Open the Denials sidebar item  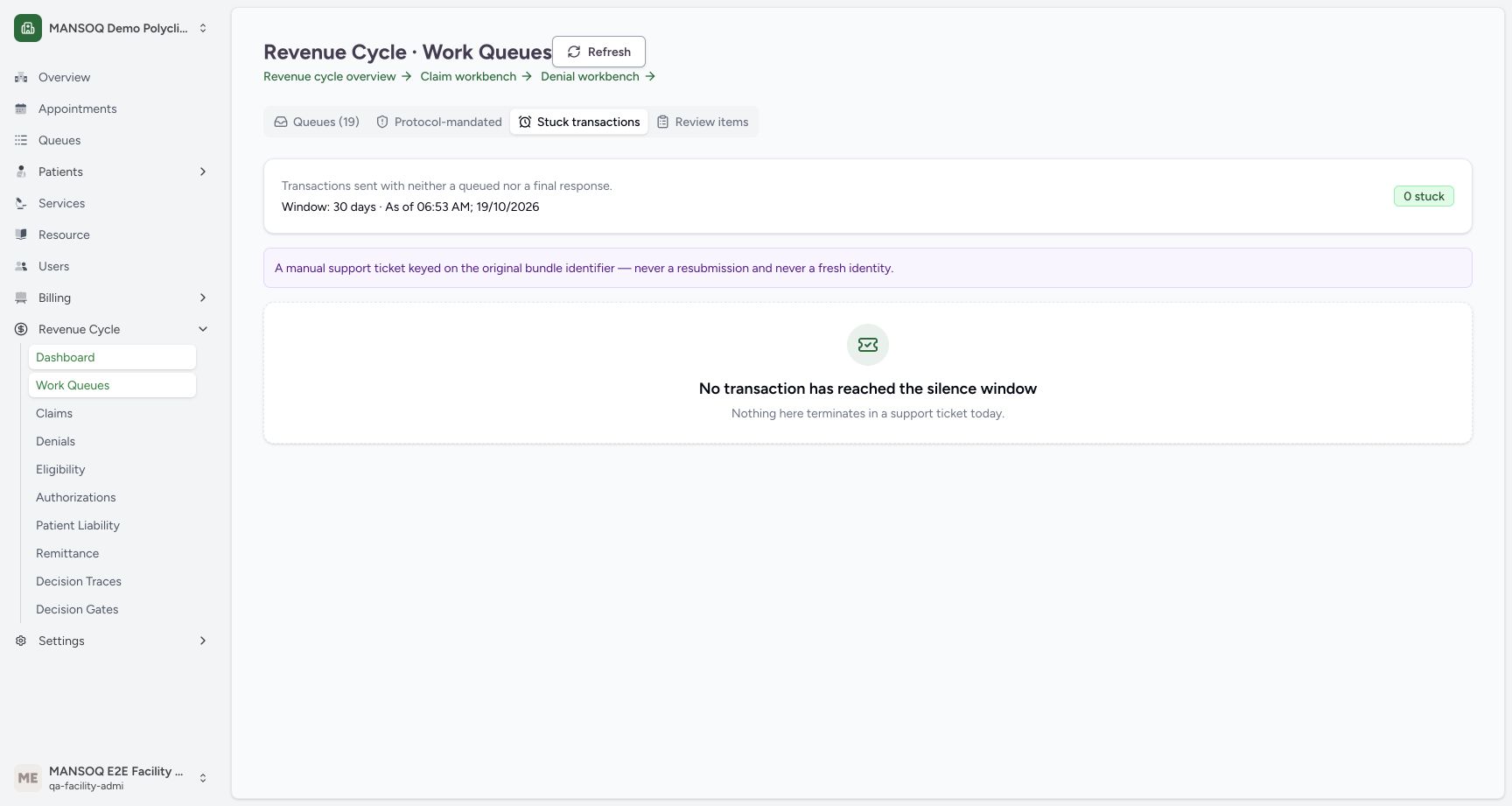(112, 441)
